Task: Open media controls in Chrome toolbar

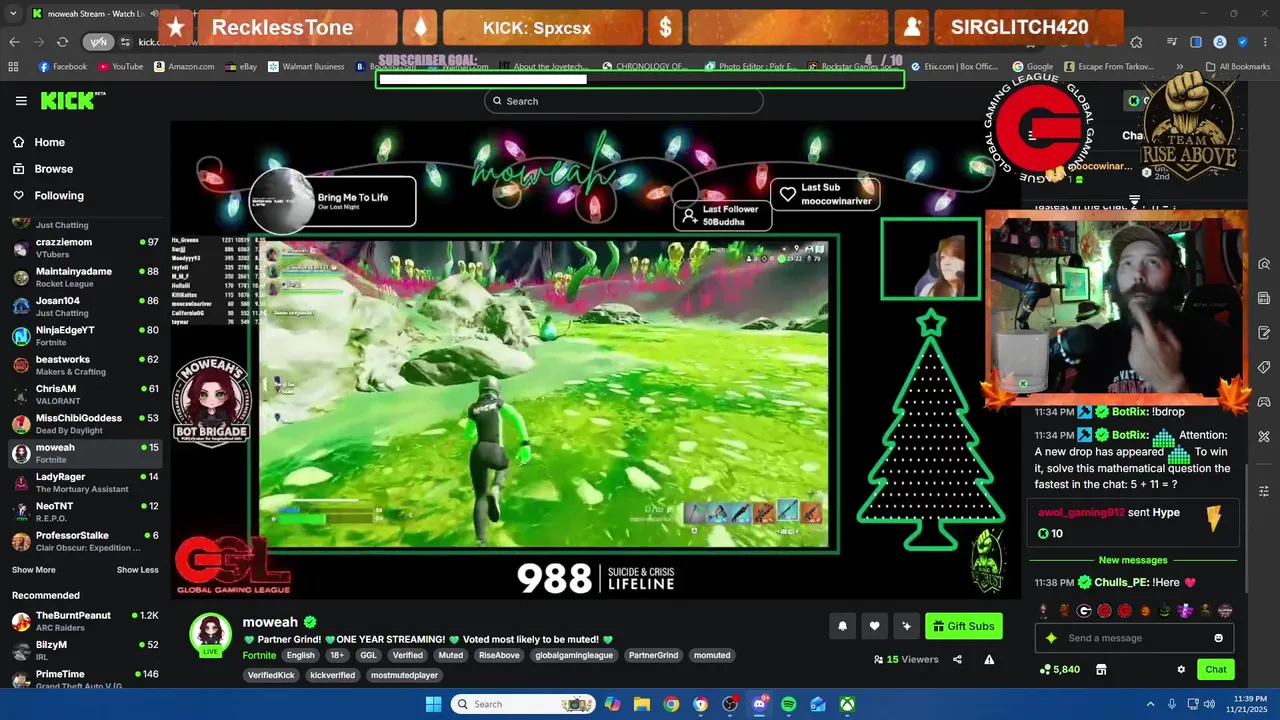Action: 1172,42
